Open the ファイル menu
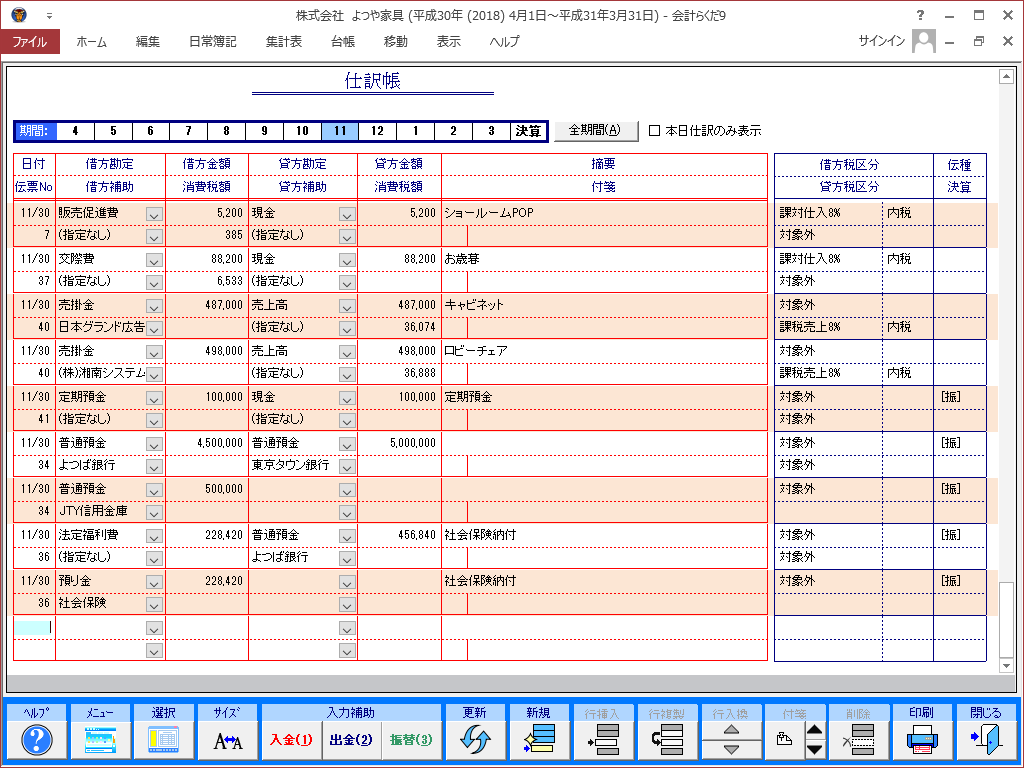 tap(30, 41)
